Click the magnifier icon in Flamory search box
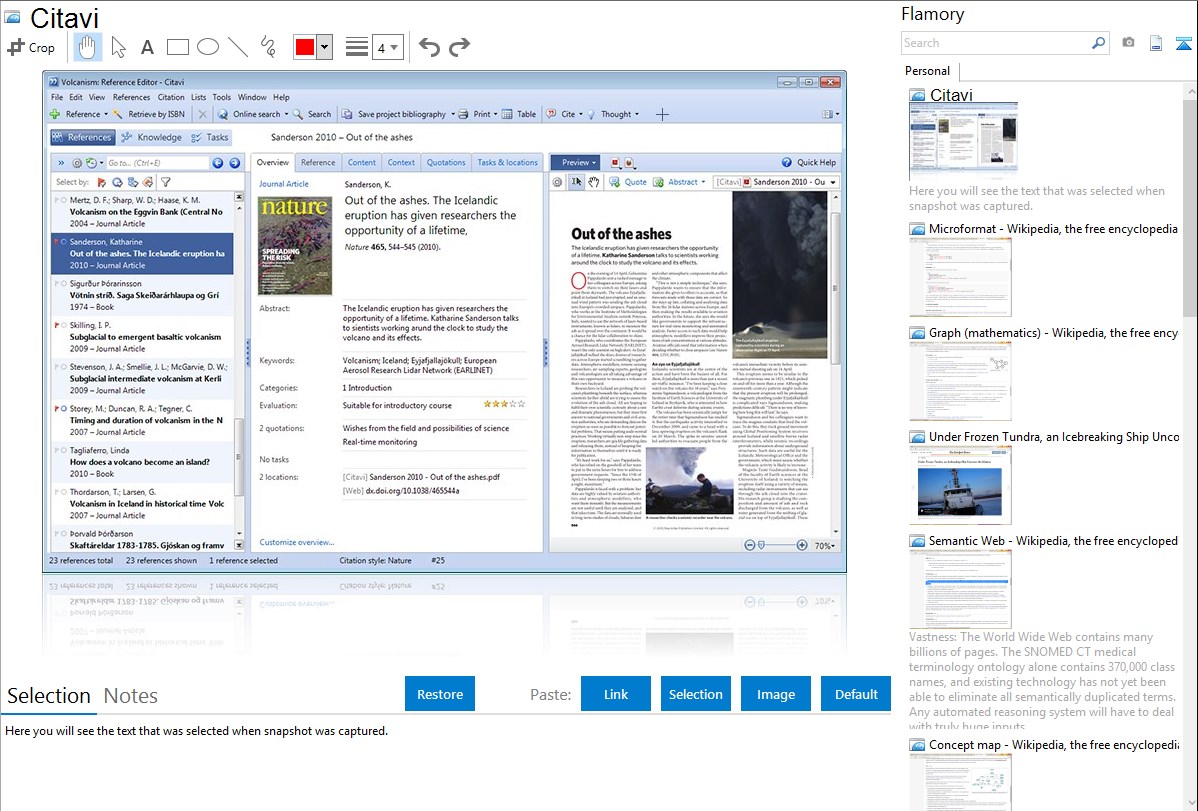 coord(1098,43)
